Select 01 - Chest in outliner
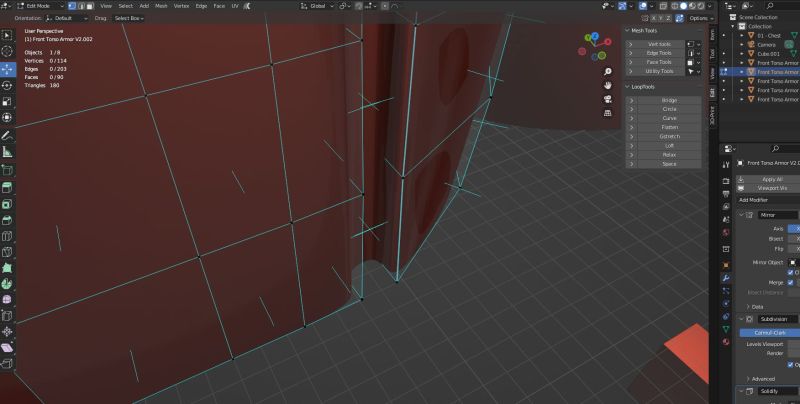The height and width of the screenshot is (404, 800). click(x=769, y=36)
